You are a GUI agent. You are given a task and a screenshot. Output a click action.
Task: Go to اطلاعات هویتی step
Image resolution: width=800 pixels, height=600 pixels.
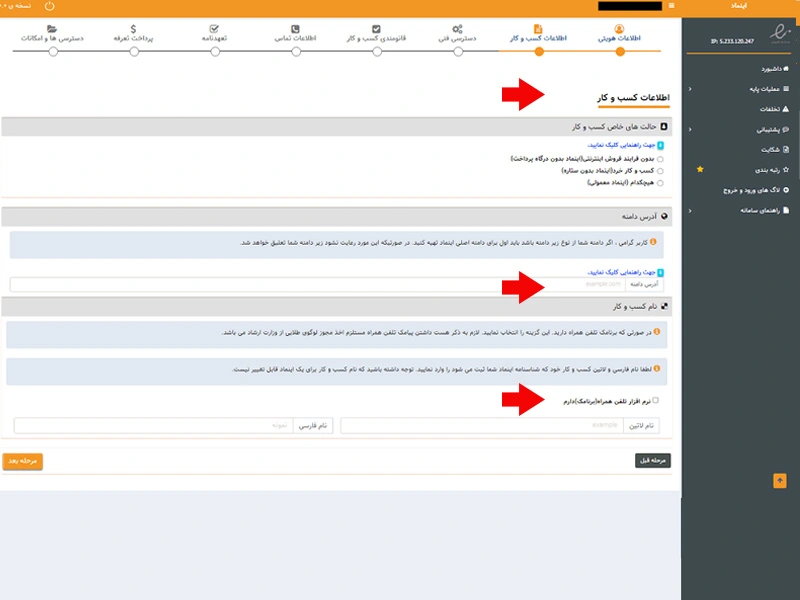coord(619,38)
